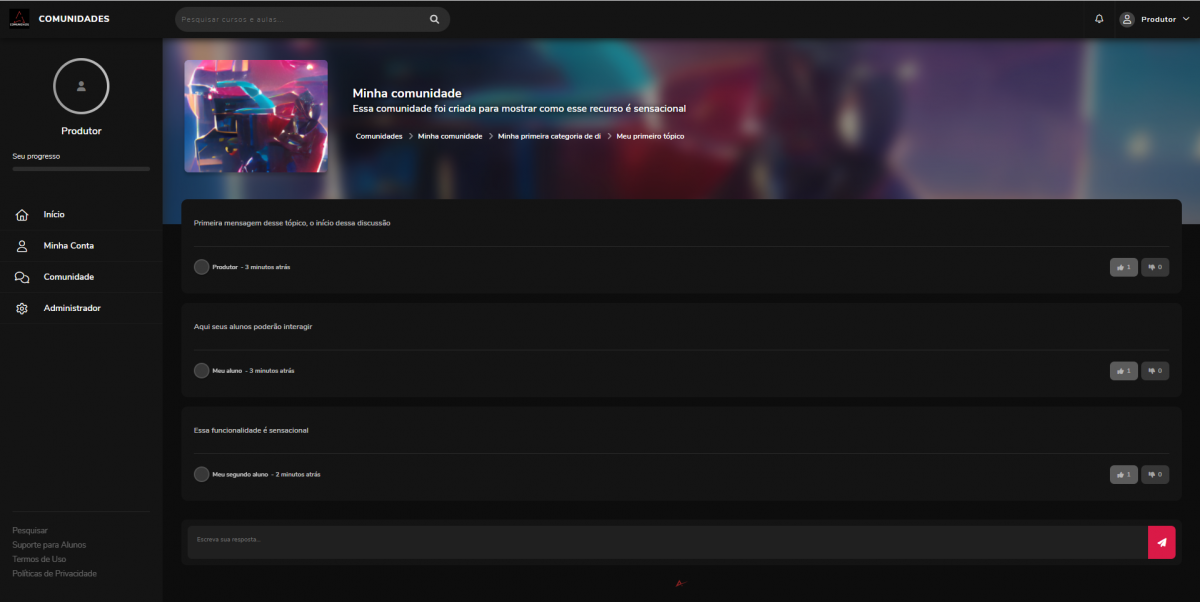Screen dimensions: 1200x602
Task: Click the search magnifier icon
Action: 434,19
